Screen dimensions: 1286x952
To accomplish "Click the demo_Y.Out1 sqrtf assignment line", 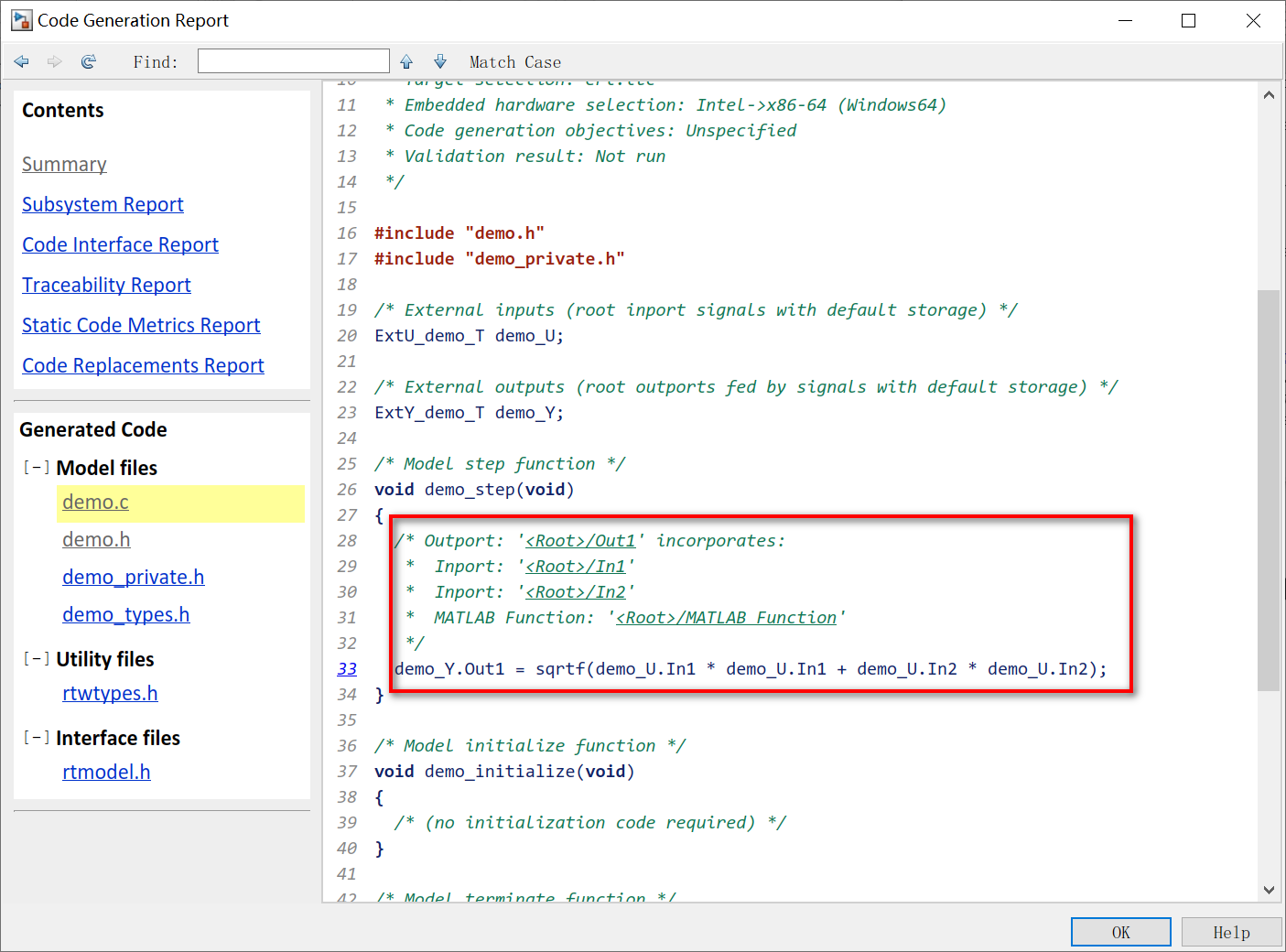I will click(x=751, y=669).
